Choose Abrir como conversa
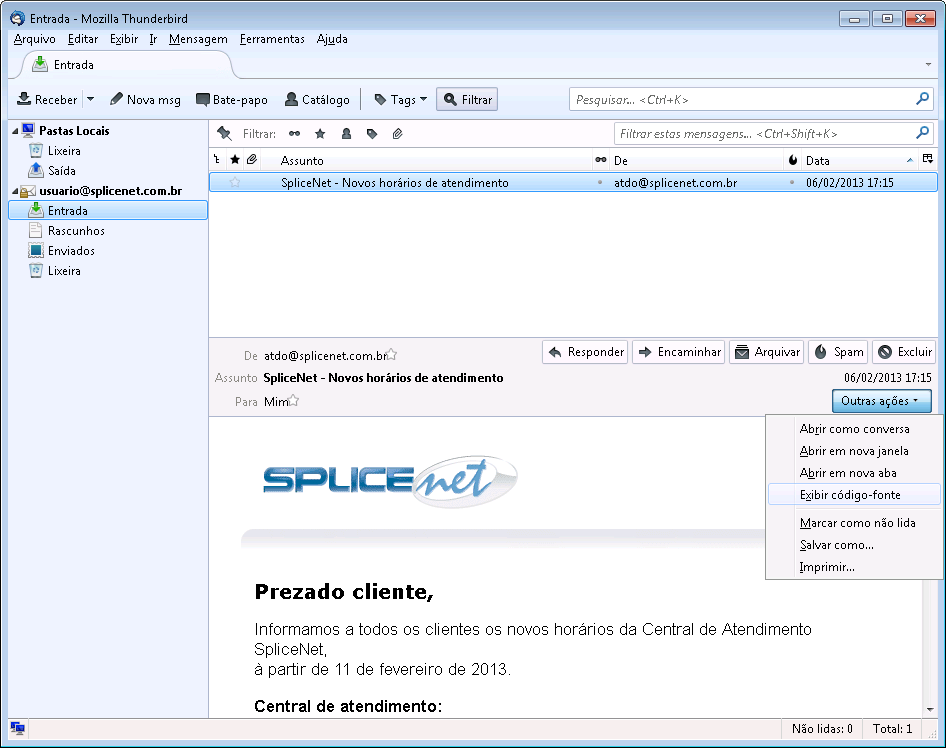The image size is (946, 748). pyautogui.click(x=854, y=429)
